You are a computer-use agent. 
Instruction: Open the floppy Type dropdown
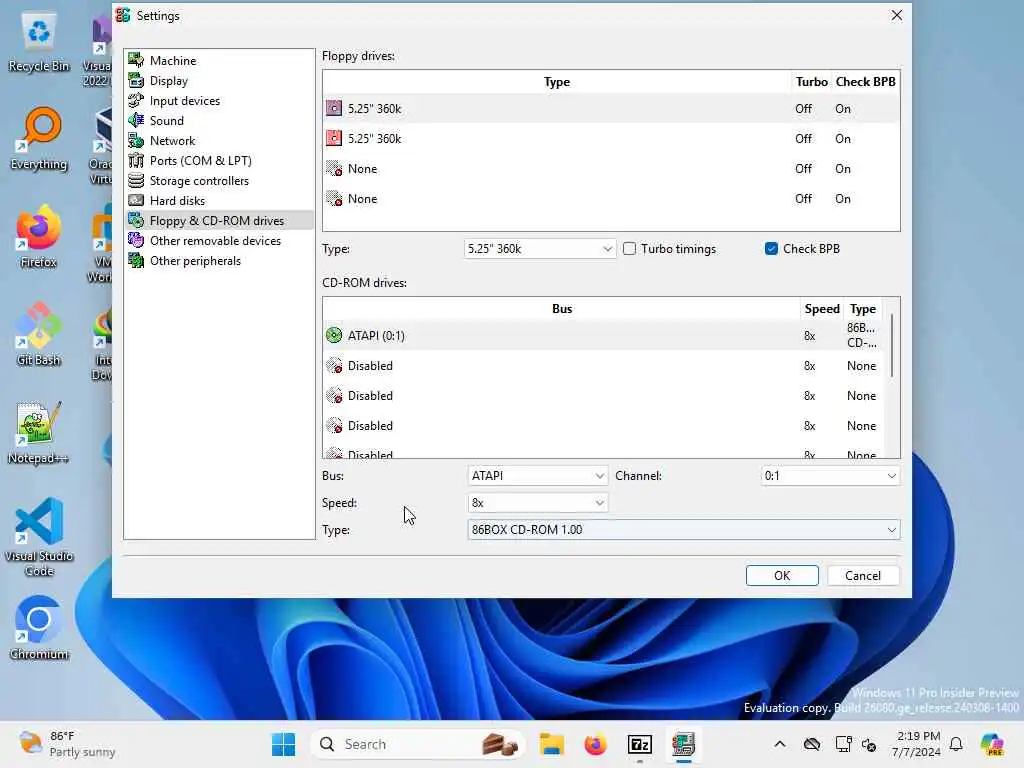point(539,249)
